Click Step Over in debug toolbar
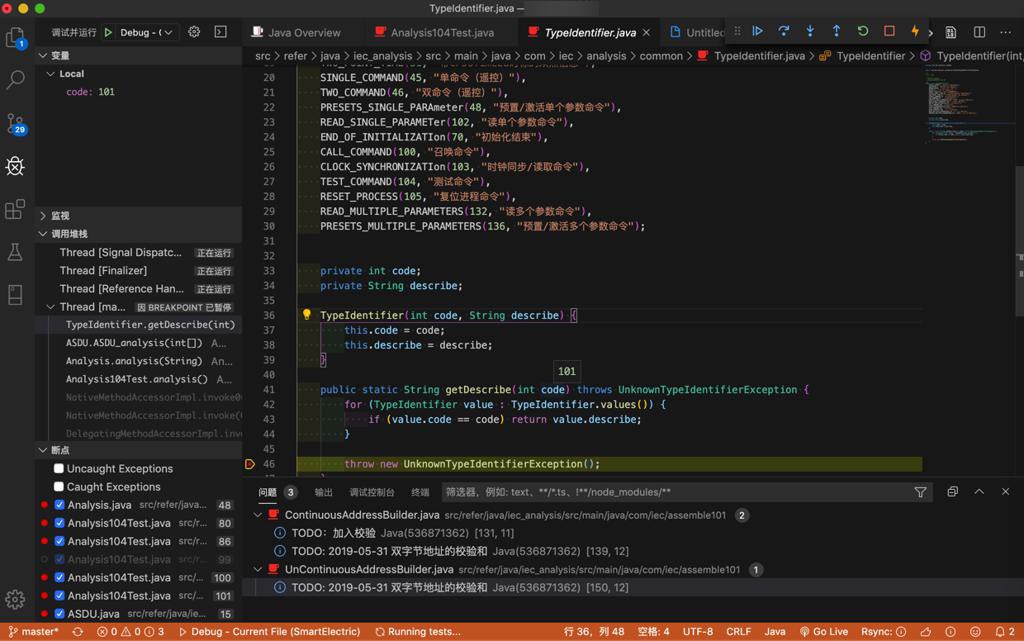This screenshot has width=1024, height=641. tap(784, 32)
